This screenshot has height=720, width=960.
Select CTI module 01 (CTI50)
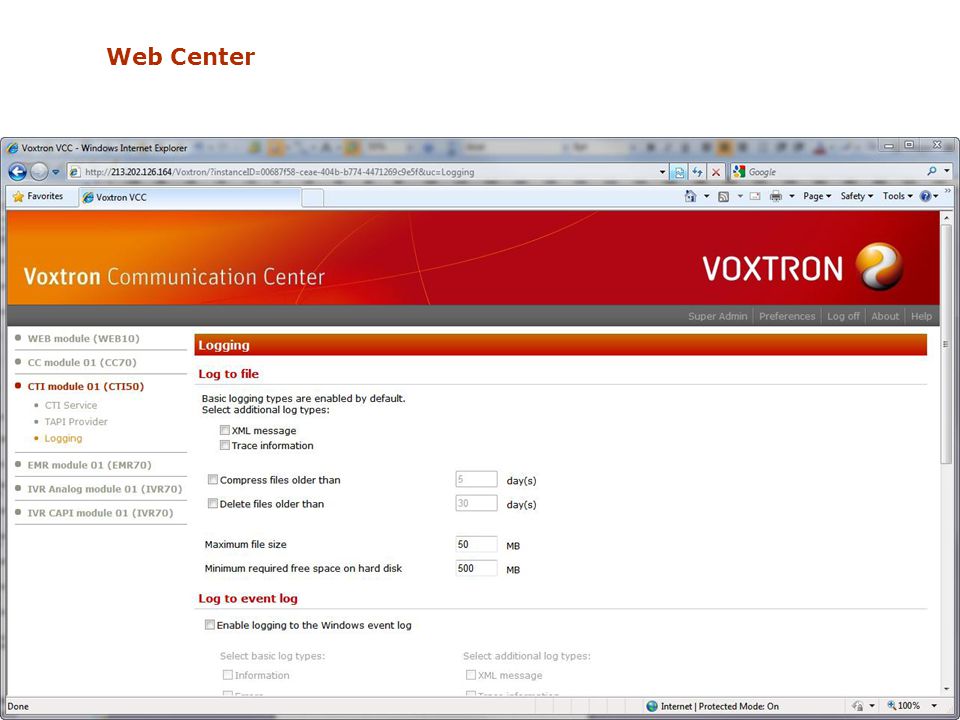click(x=86, y=386)
